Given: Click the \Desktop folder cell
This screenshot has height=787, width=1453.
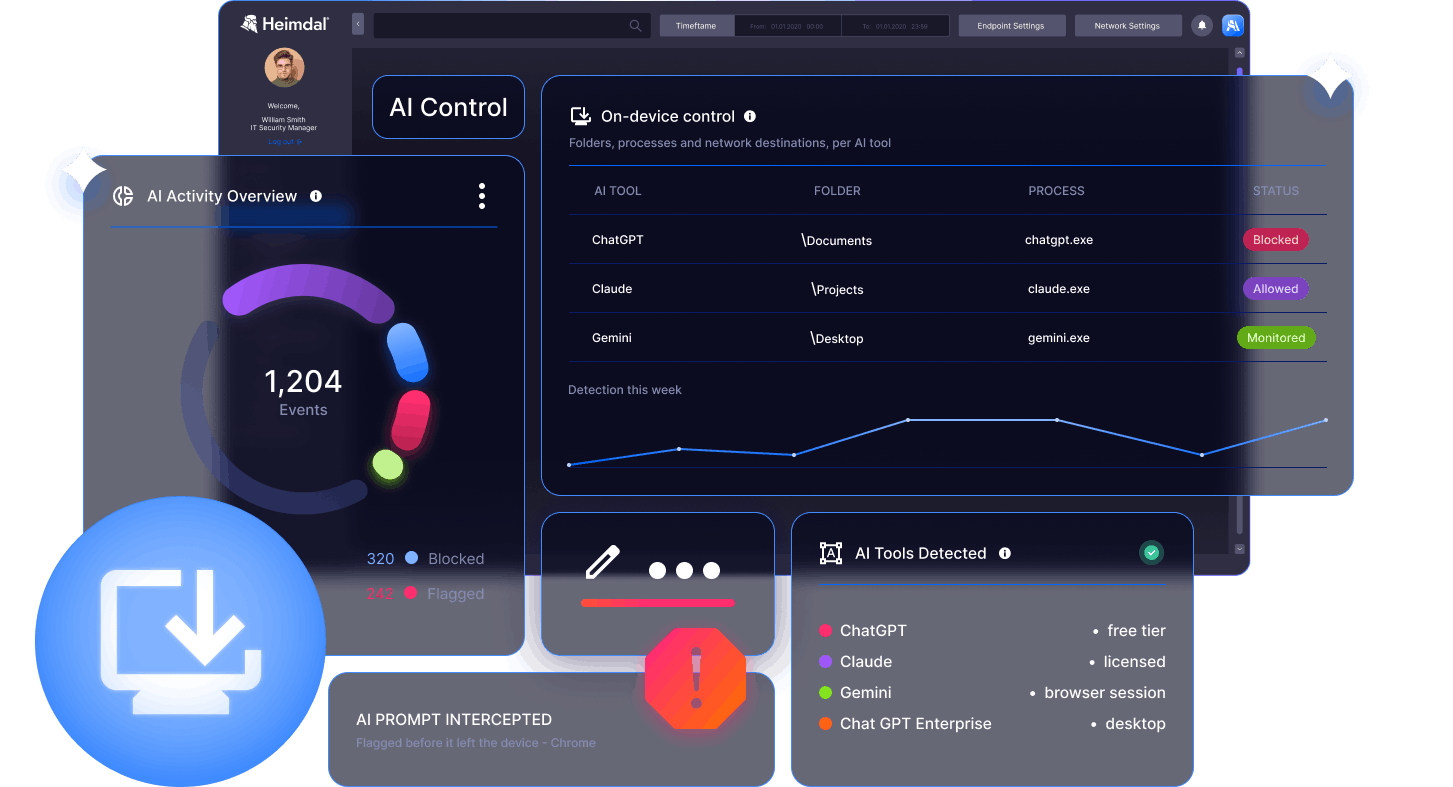Looking at the screenshot, I should coord(837,338).
